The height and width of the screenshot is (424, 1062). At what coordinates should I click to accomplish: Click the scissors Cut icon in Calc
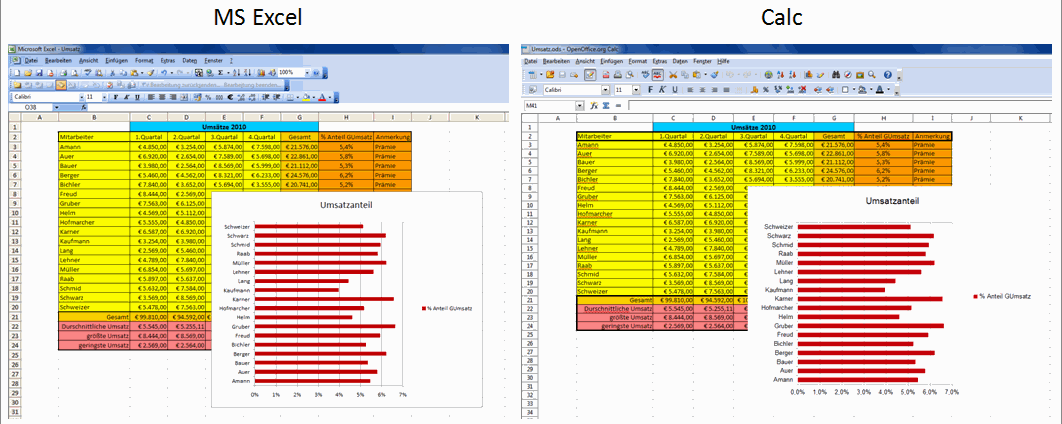coord(674,74)
